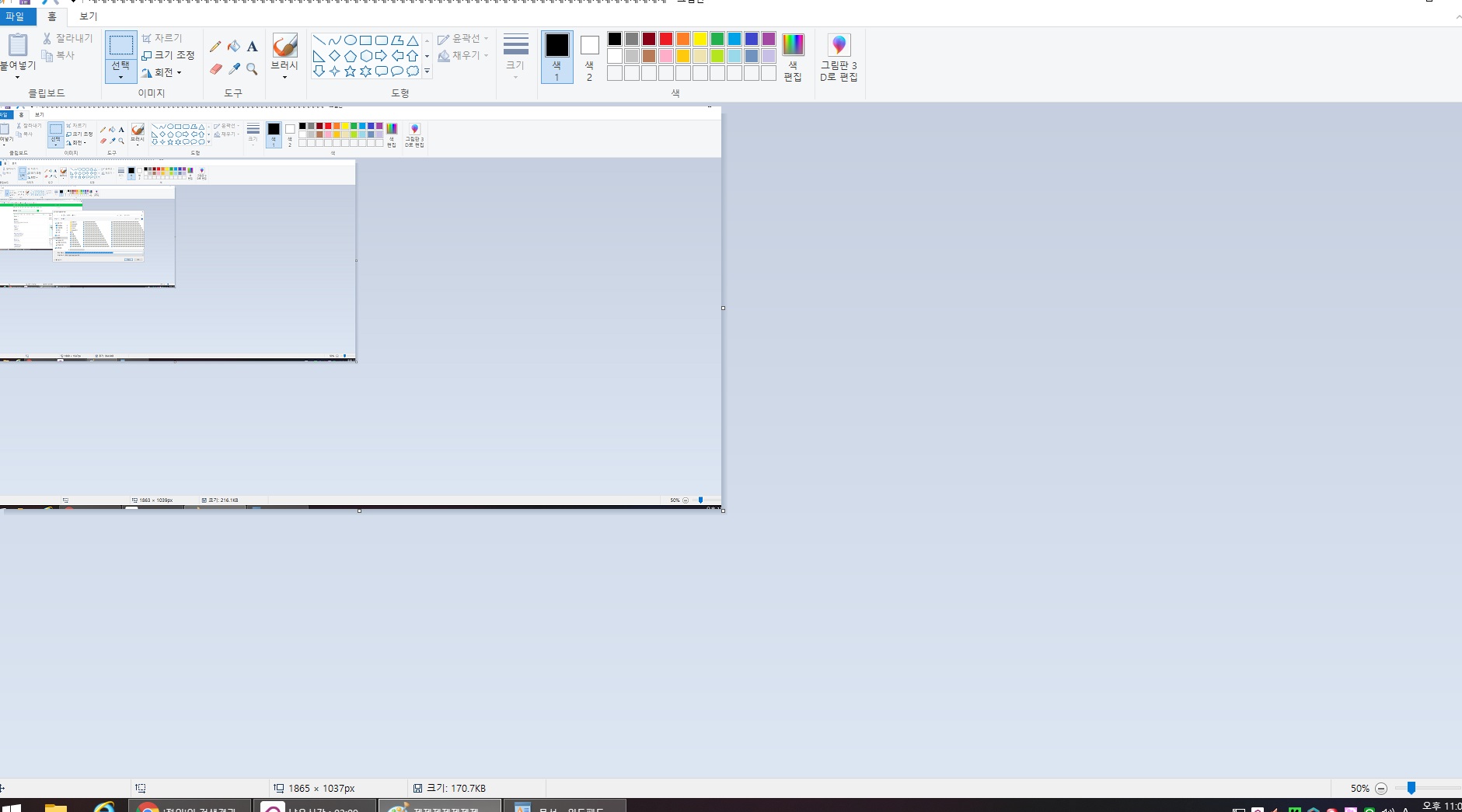Choose the Cloud callout shape
The height and width of the screenshot is (812, 1462).
click(x=413, y=71)
